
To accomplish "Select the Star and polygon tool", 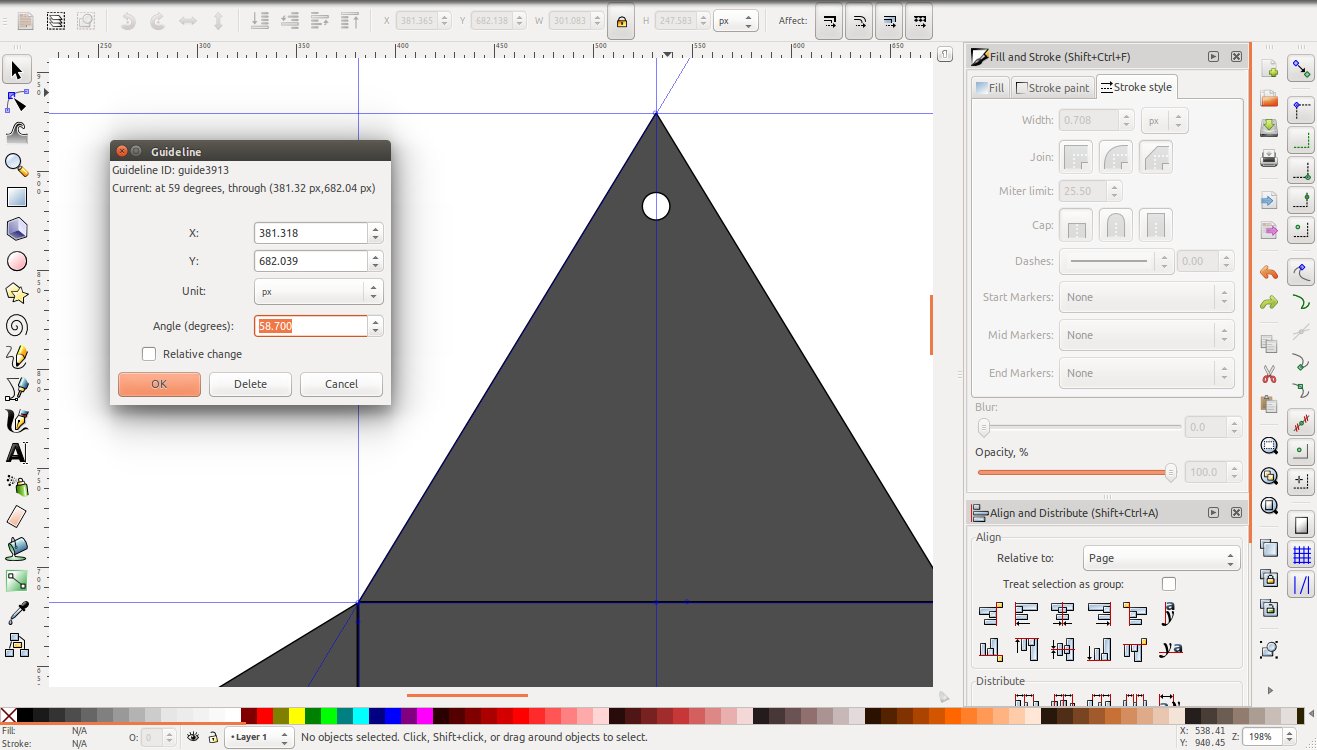I will [16, 293].
